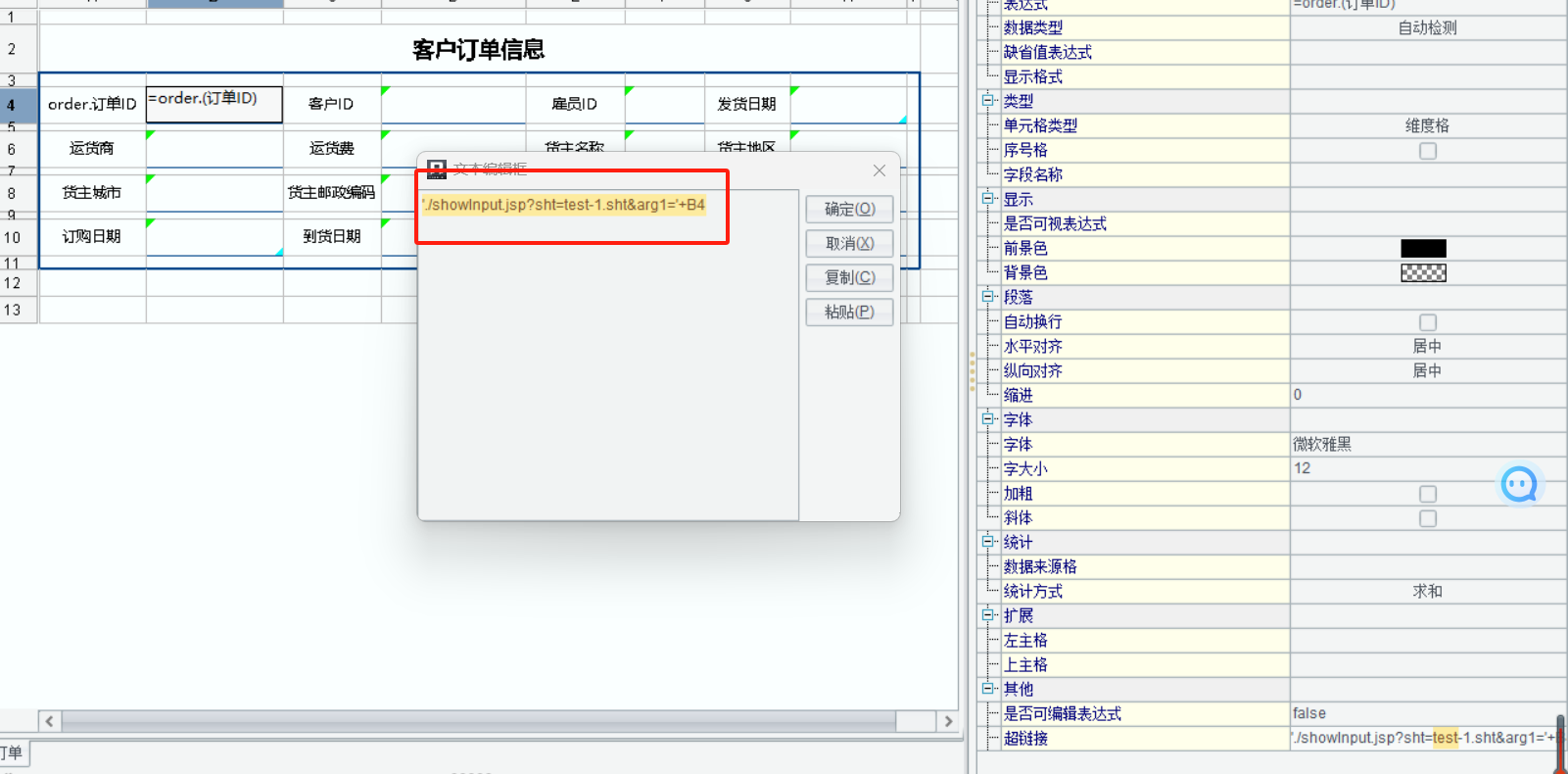Click the 是否可编辑表达式 value false
The image size is (1568, 774).
(x=1428, y=713)
